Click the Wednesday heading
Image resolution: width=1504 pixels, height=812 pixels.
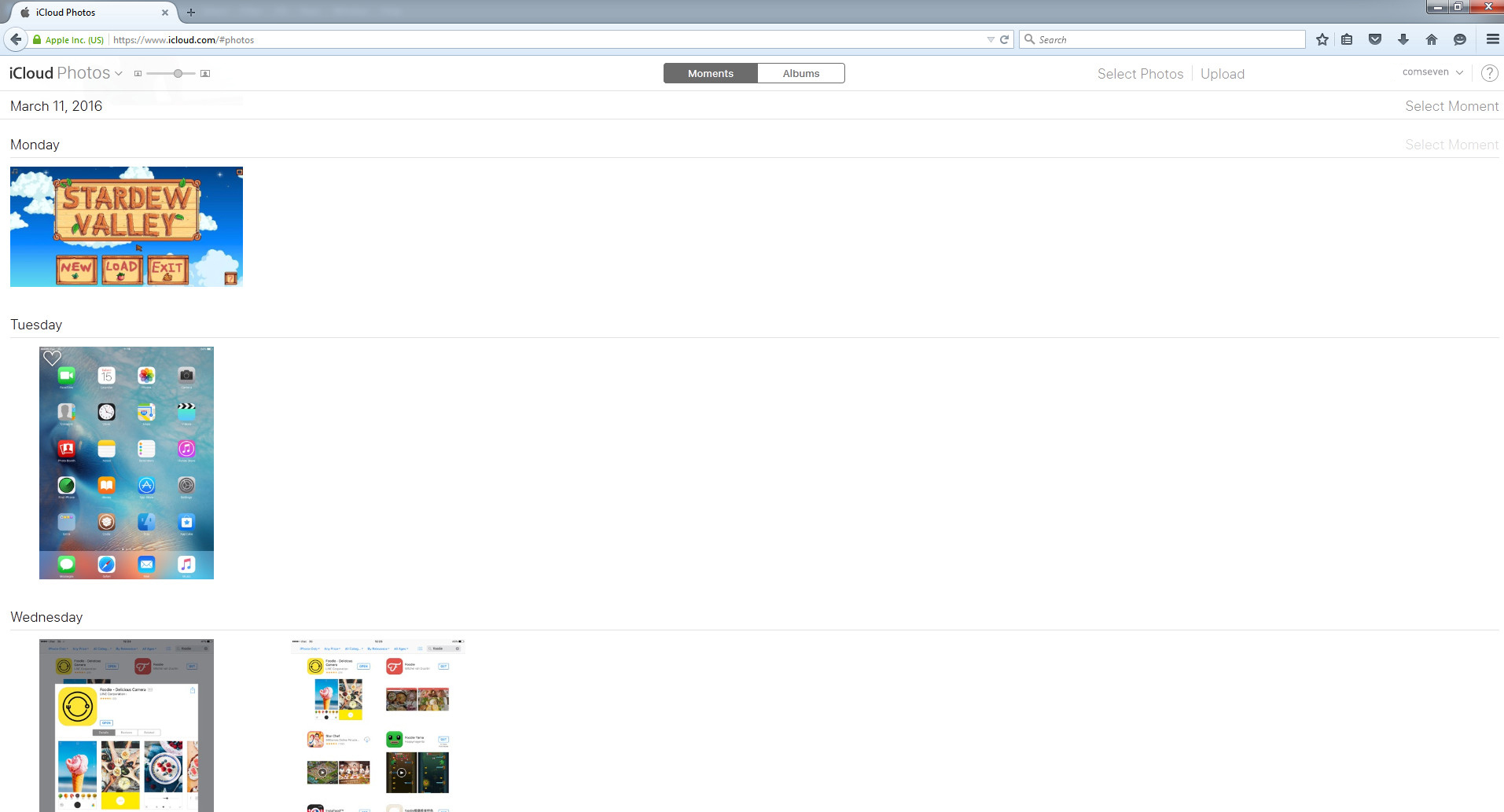click(46, 617)
